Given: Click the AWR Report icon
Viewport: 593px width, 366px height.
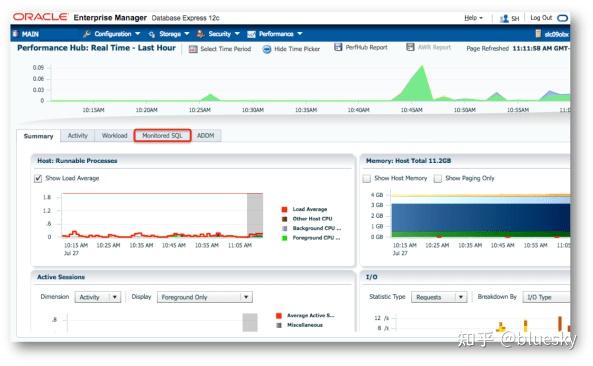Looking at the screenshot, I should 410,47.
